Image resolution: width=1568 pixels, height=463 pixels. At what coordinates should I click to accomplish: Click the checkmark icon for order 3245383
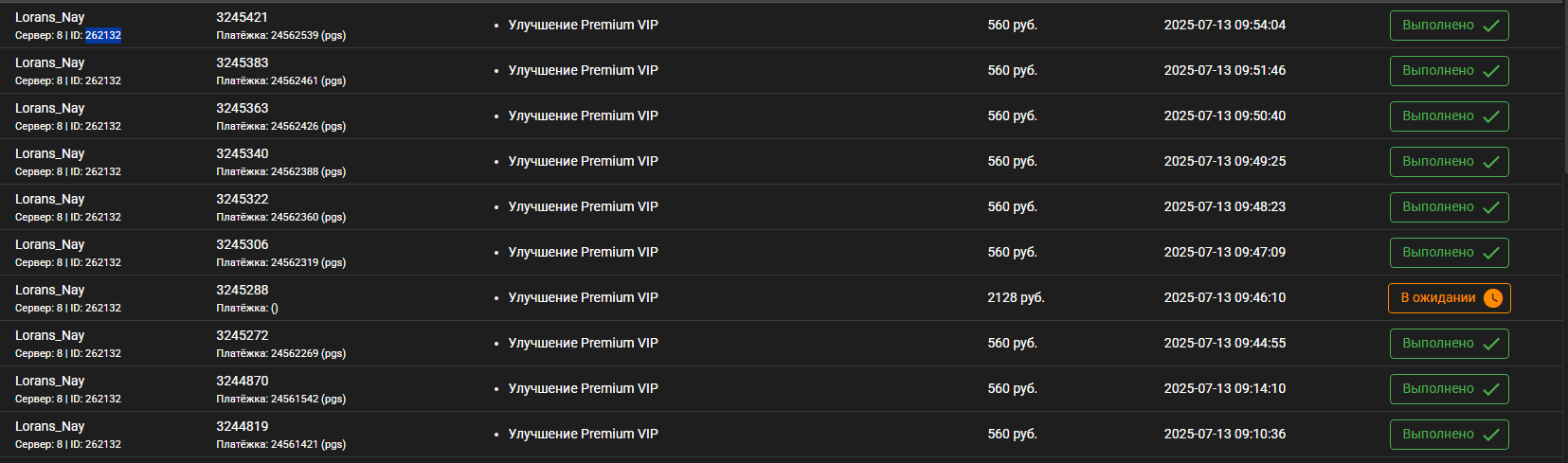click(x=1490, y=71)
